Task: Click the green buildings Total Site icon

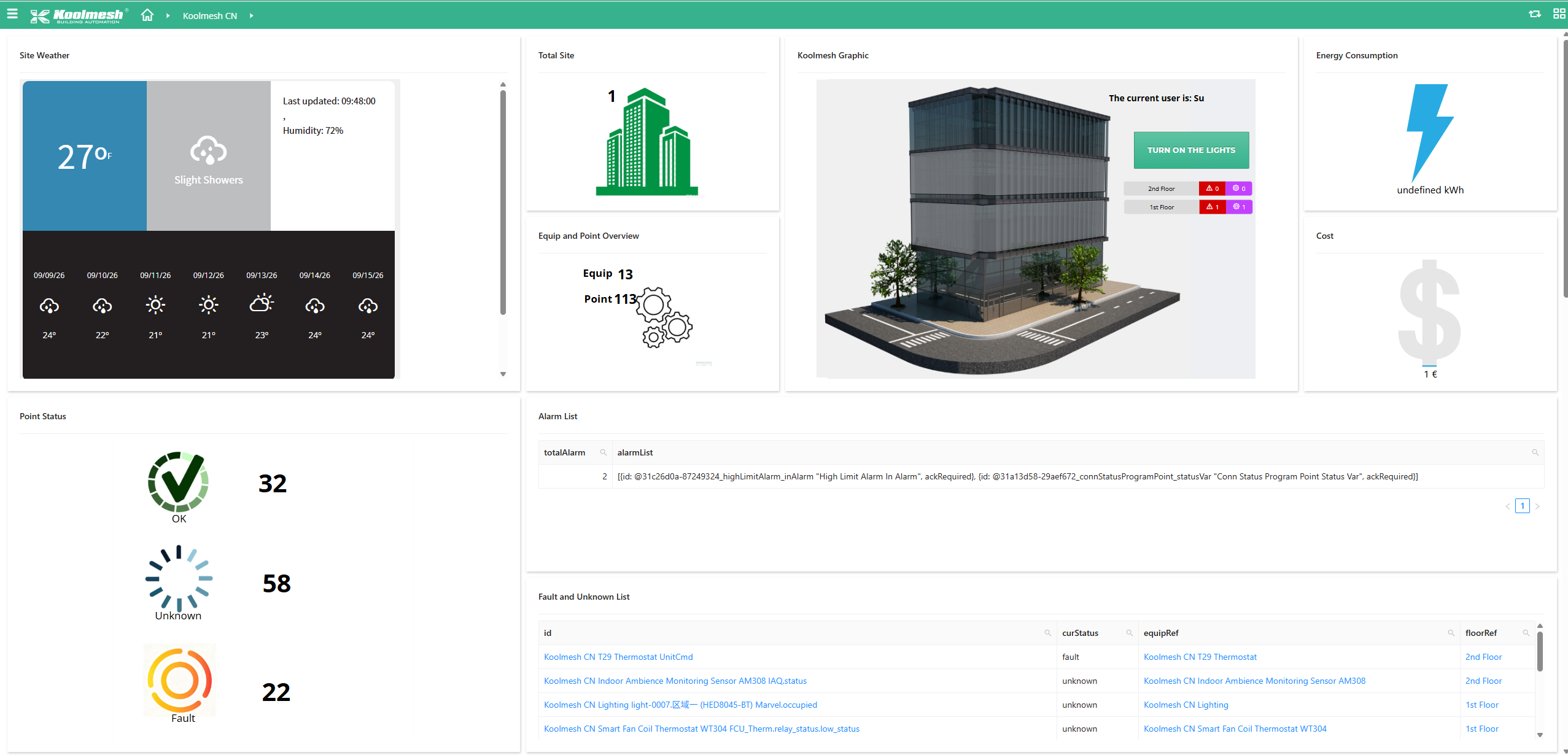Action: (647, 142)
